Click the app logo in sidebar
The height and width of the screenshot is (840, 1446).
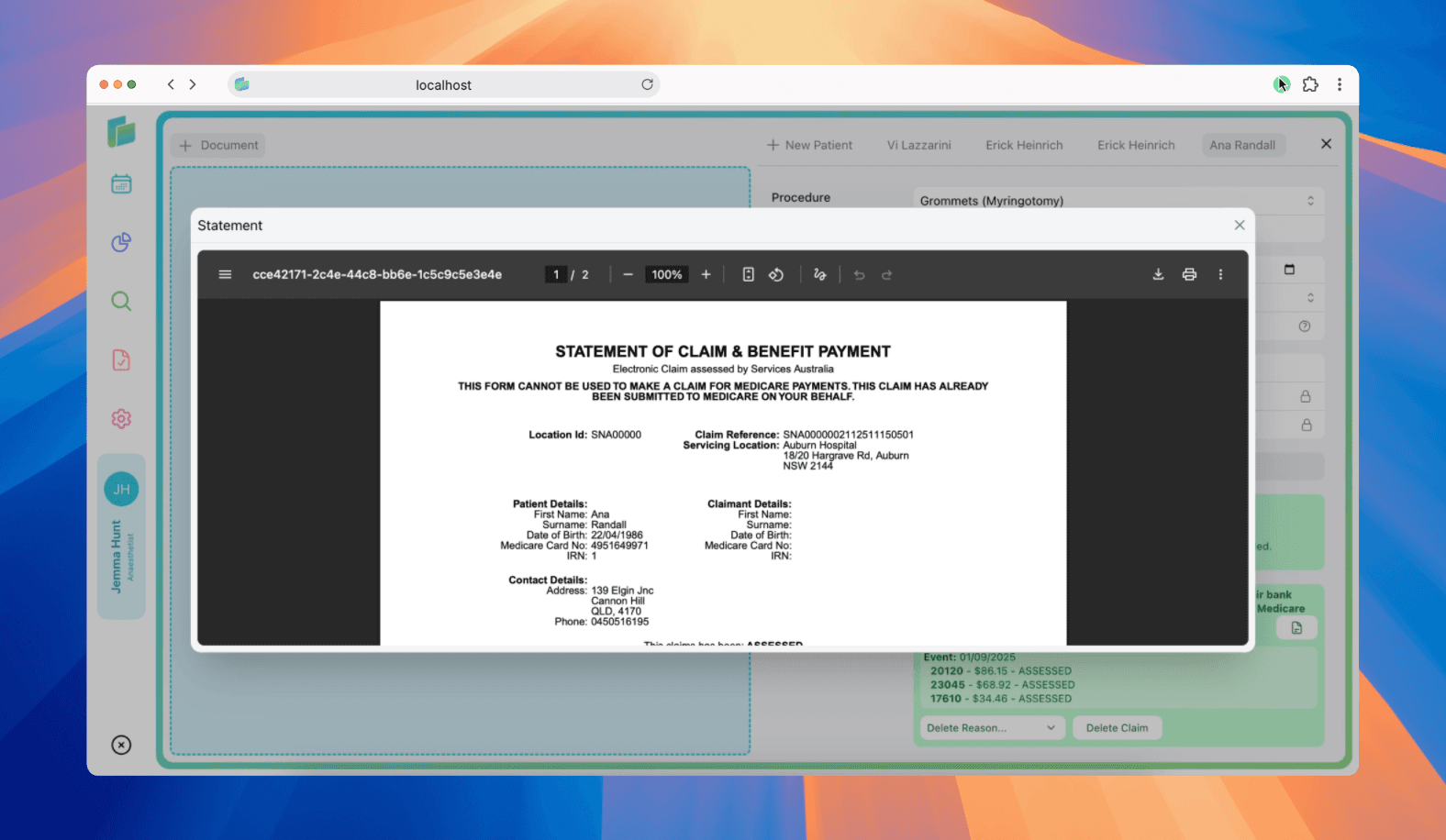pyautogui.click(x=121, y=131)
